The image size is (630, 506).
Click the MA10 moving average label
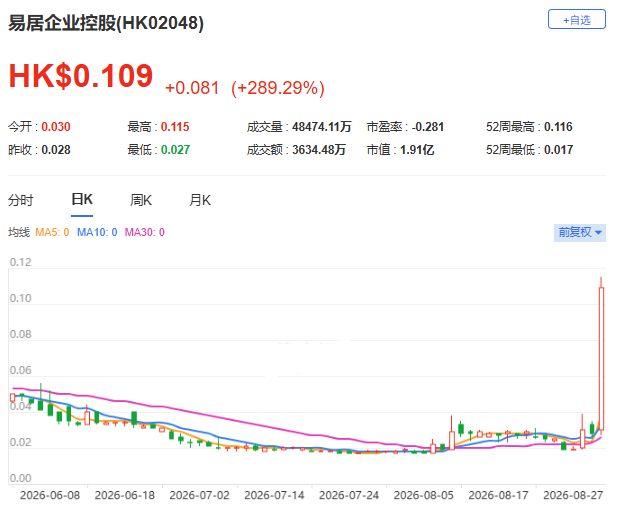click(97, 232)
